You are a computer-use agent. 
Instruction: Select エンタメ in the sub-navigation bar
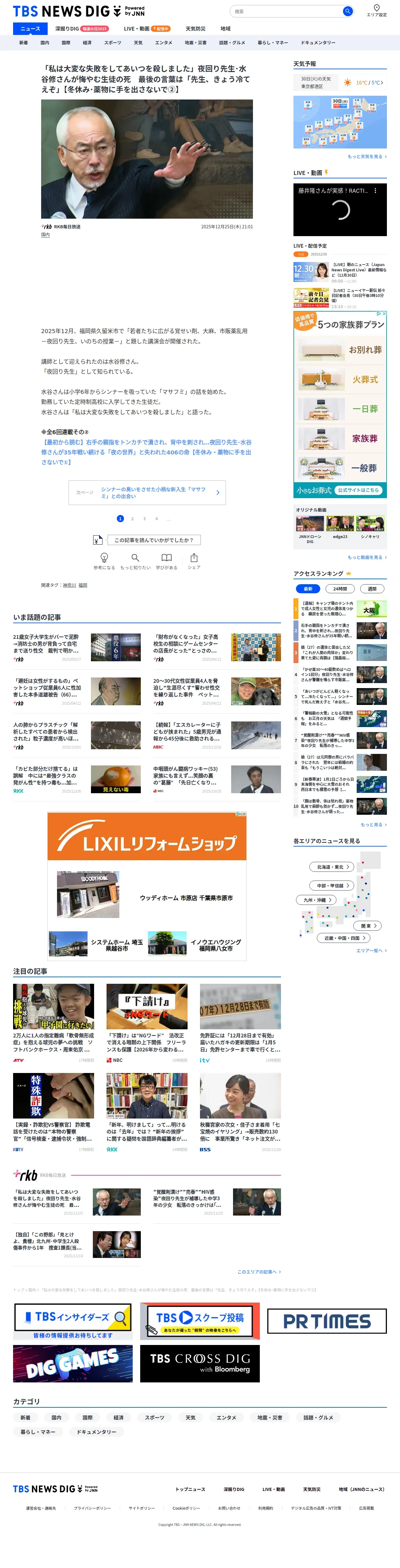[164, 43]
